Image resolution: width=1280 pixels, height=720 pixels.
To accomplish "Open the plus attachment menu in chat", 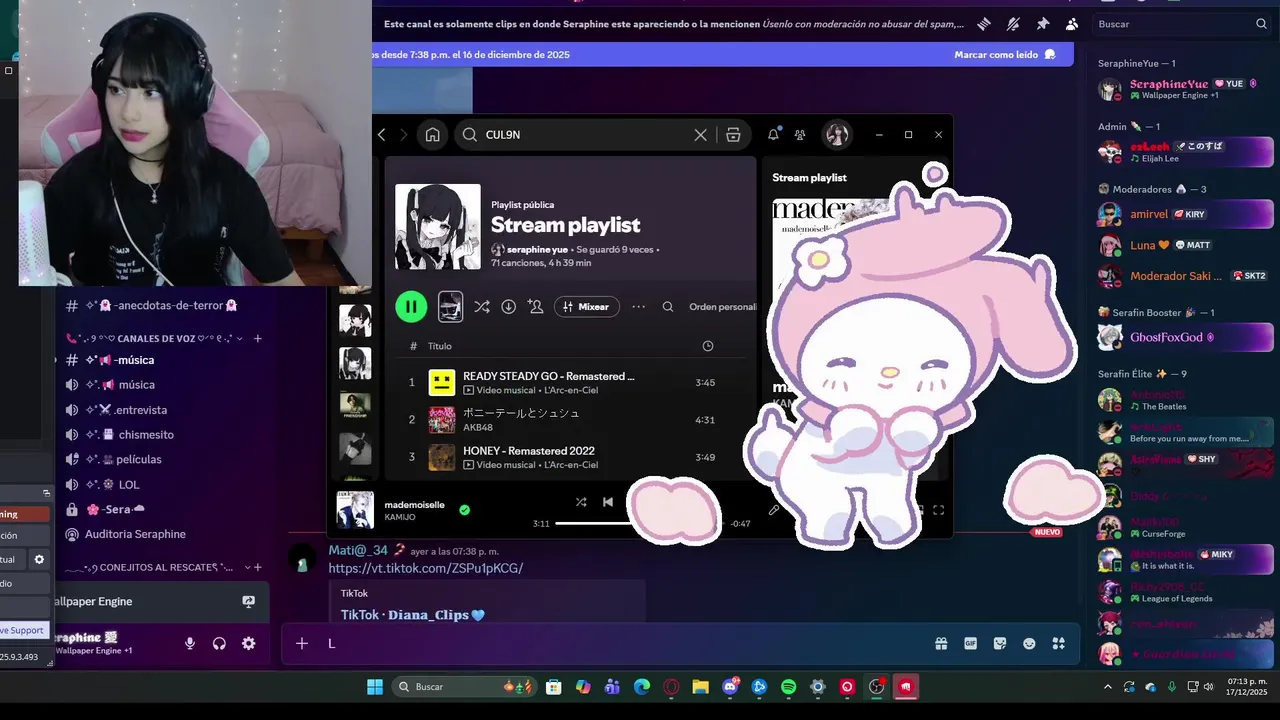I will coord(302,644).
